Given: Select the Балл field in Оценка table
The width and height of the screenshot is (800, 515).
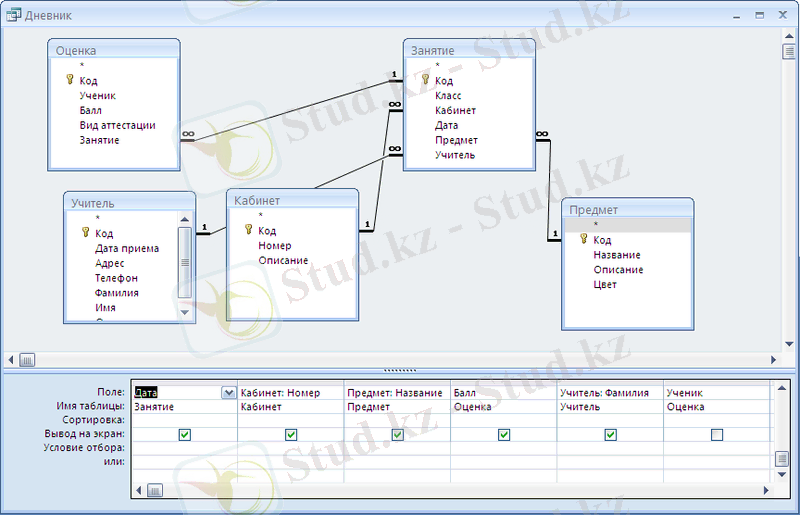Looking at the screenshot, I should tap(90, 110).
